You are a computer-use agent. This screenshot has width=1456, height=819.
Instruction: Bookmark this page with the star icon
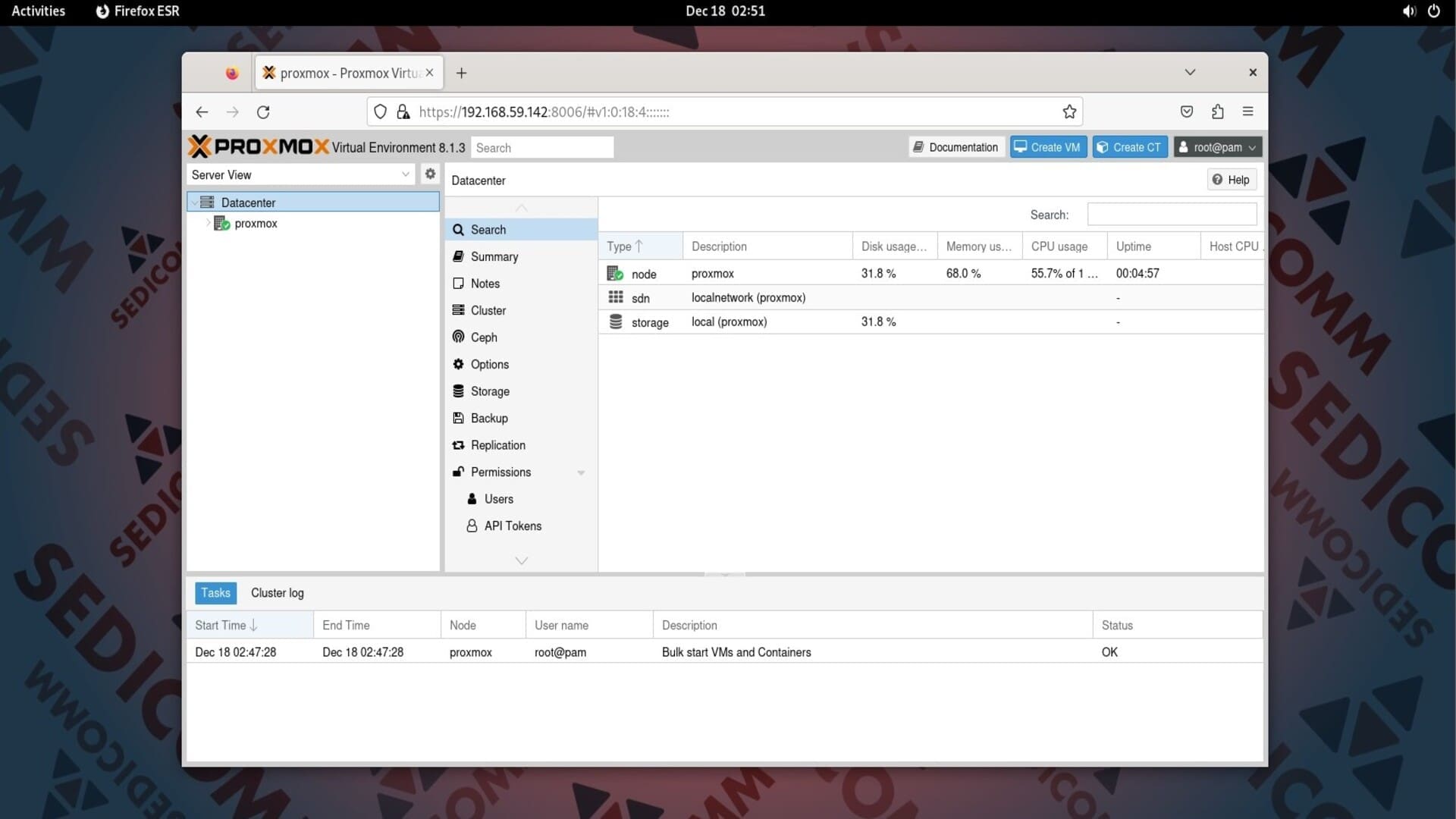click(1069, 111)
